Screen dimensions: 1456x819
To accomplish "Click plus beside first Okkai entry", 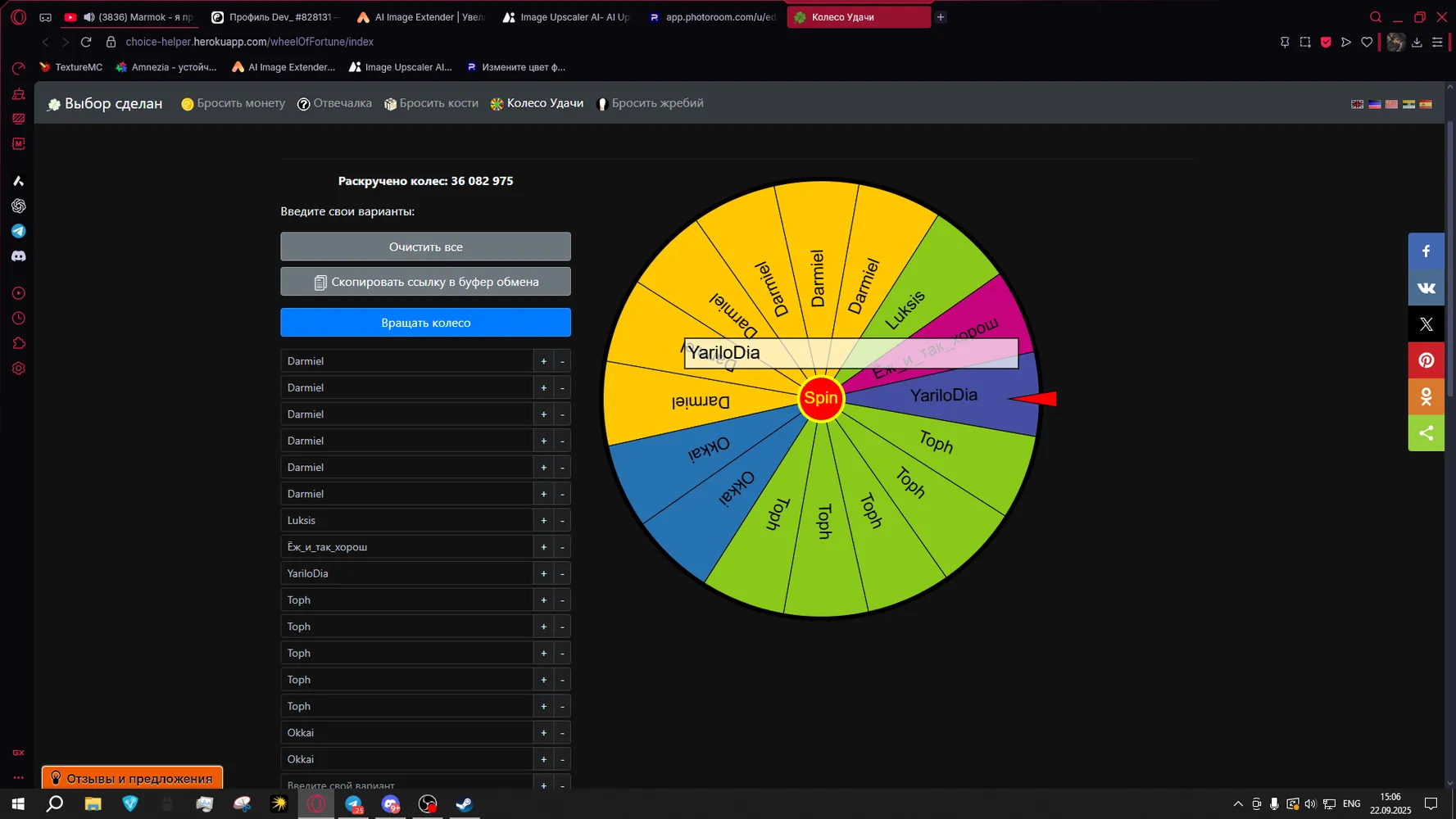I will 543,733.
